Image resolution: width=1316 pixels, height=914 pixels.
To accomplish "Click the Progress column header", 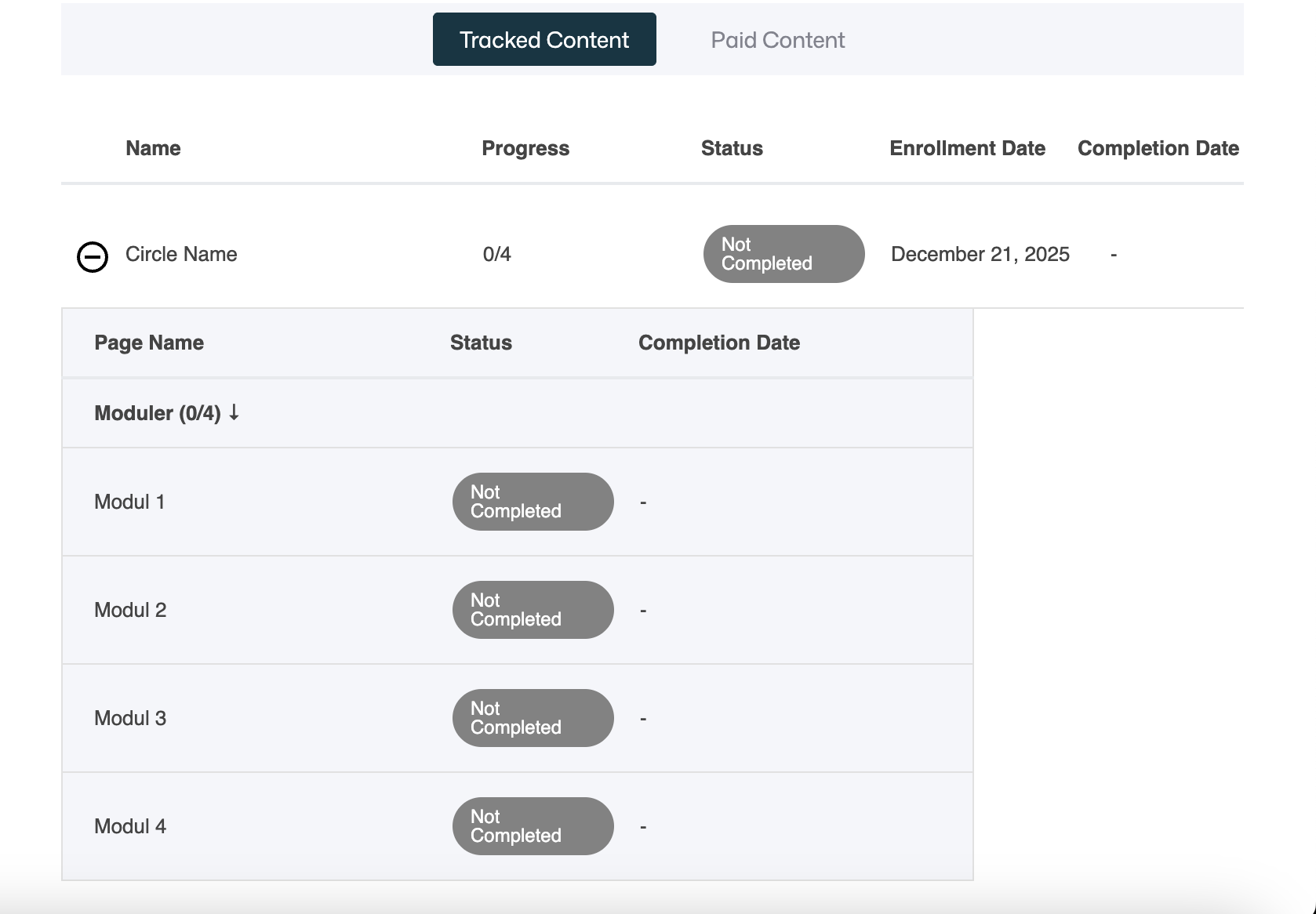I will [x=525, y=148].
